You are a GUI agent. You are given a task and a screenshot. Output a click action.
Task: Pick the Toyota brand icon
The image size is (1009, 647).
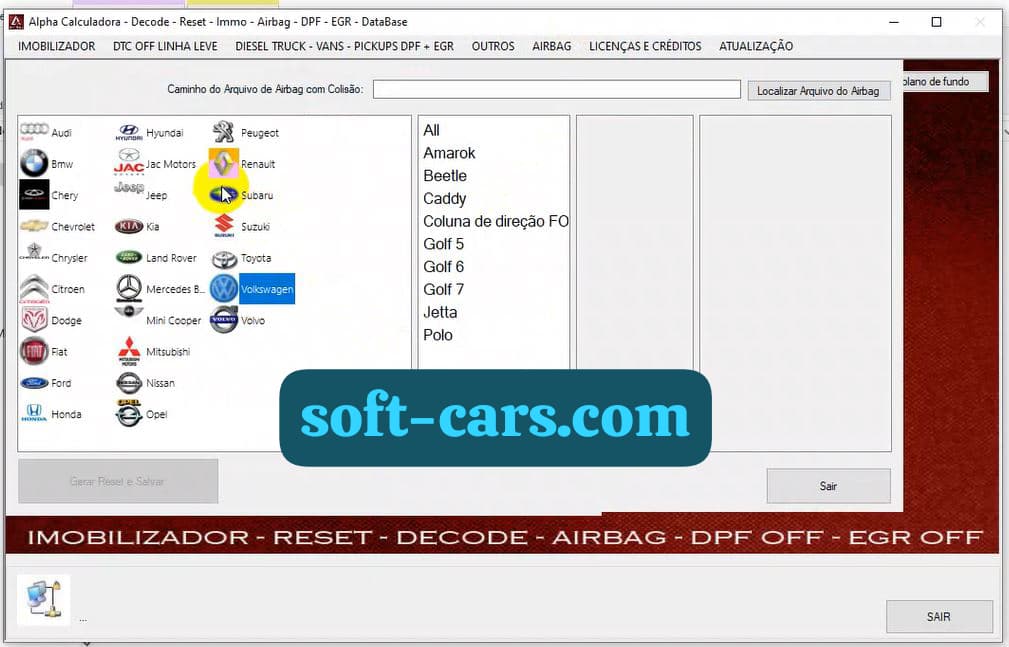coord(224,259)
